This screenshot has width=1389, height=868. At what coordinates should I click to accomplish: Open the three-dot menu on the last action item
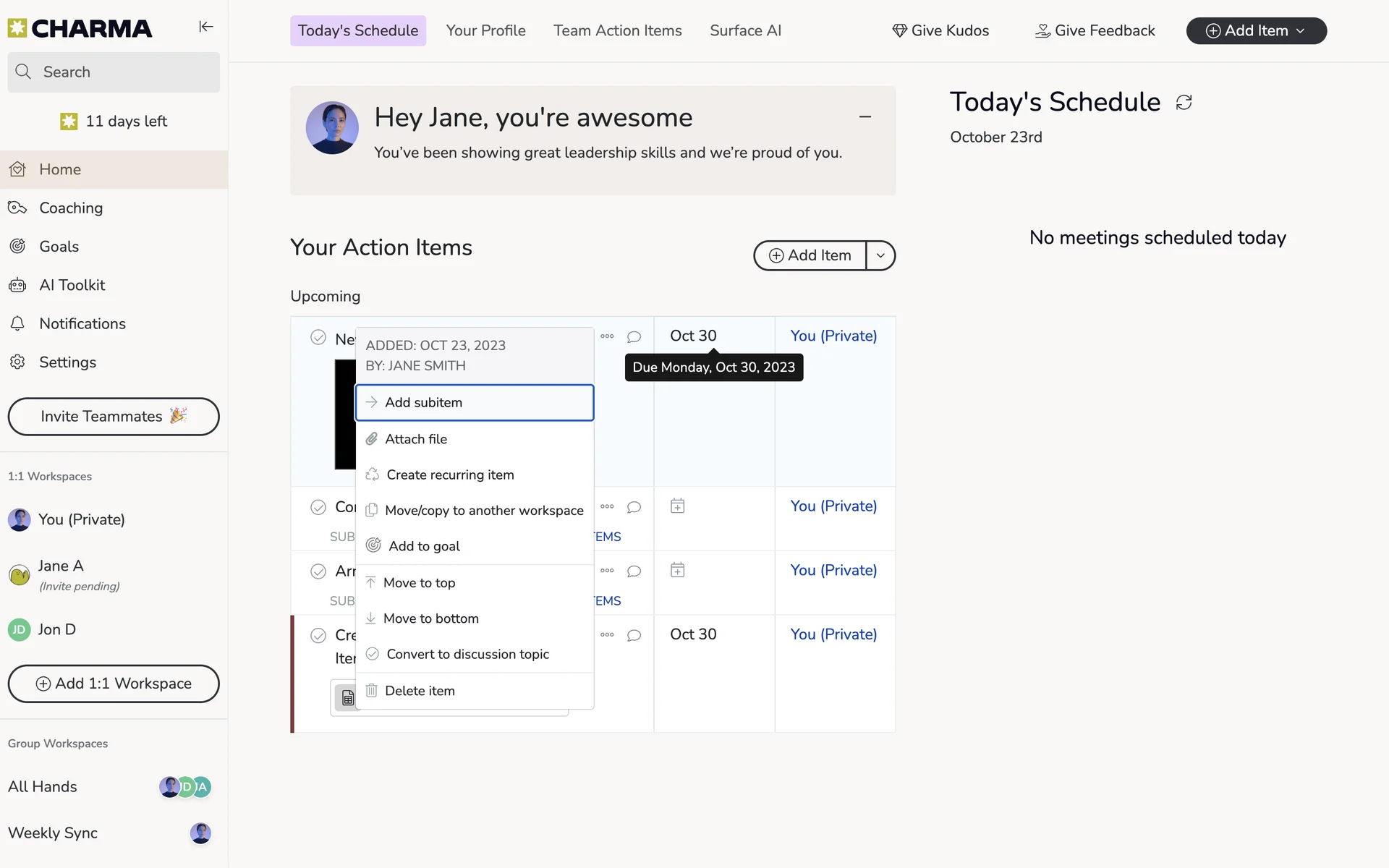pyautogui.click(x=607, y=635)
